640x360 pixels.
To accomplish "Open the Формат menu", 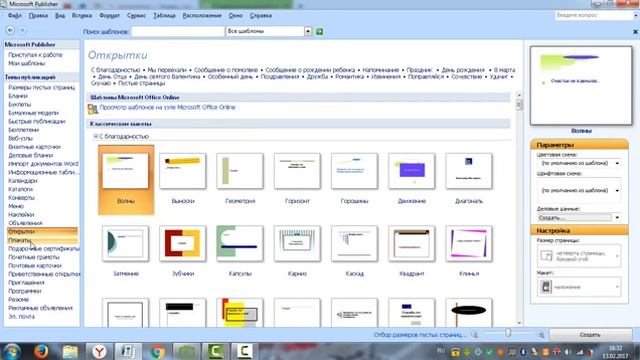I will 109,16.
